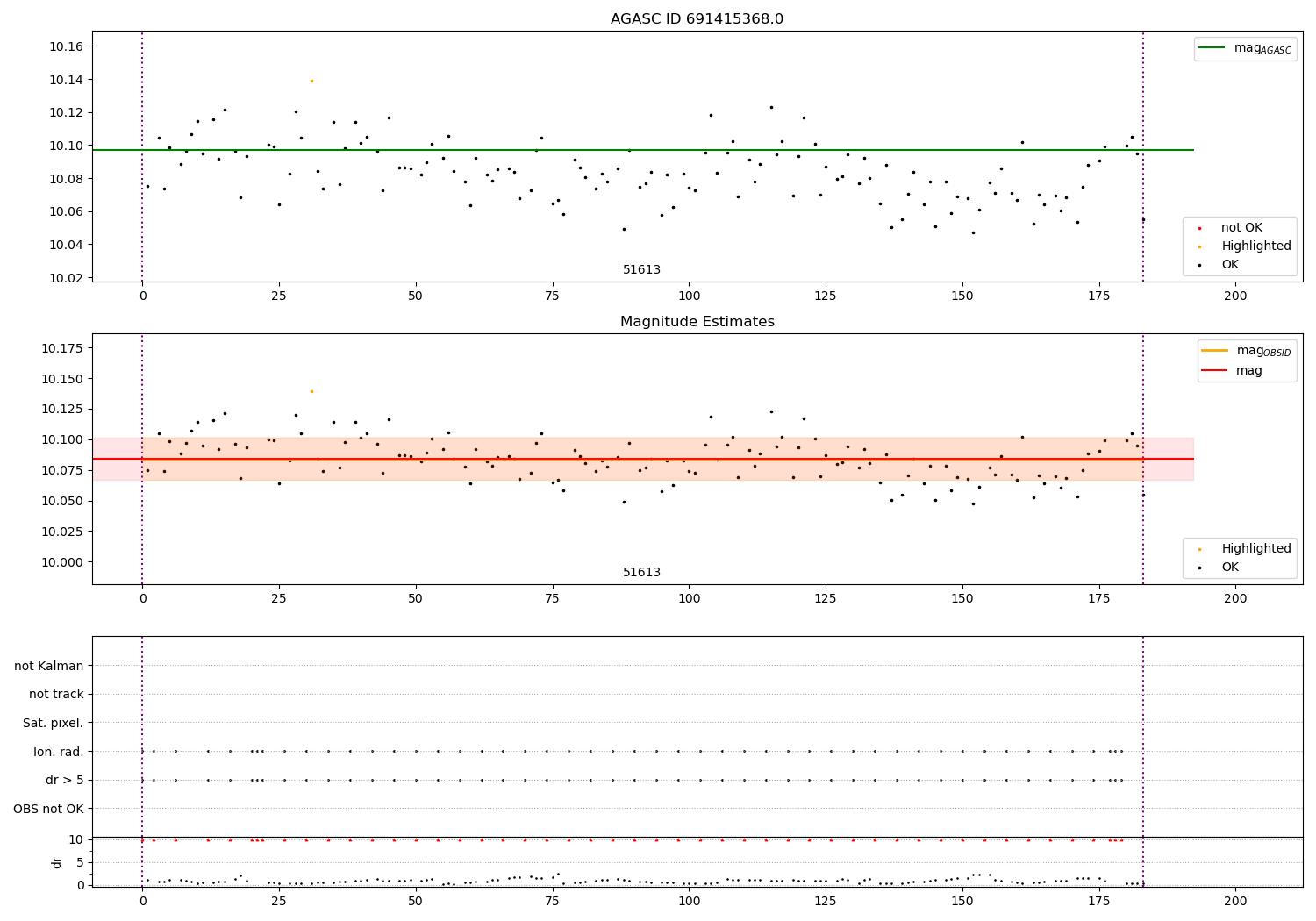
Task: Click the y-axis tick '10.000' in middle plot
Action: point(62,562)
